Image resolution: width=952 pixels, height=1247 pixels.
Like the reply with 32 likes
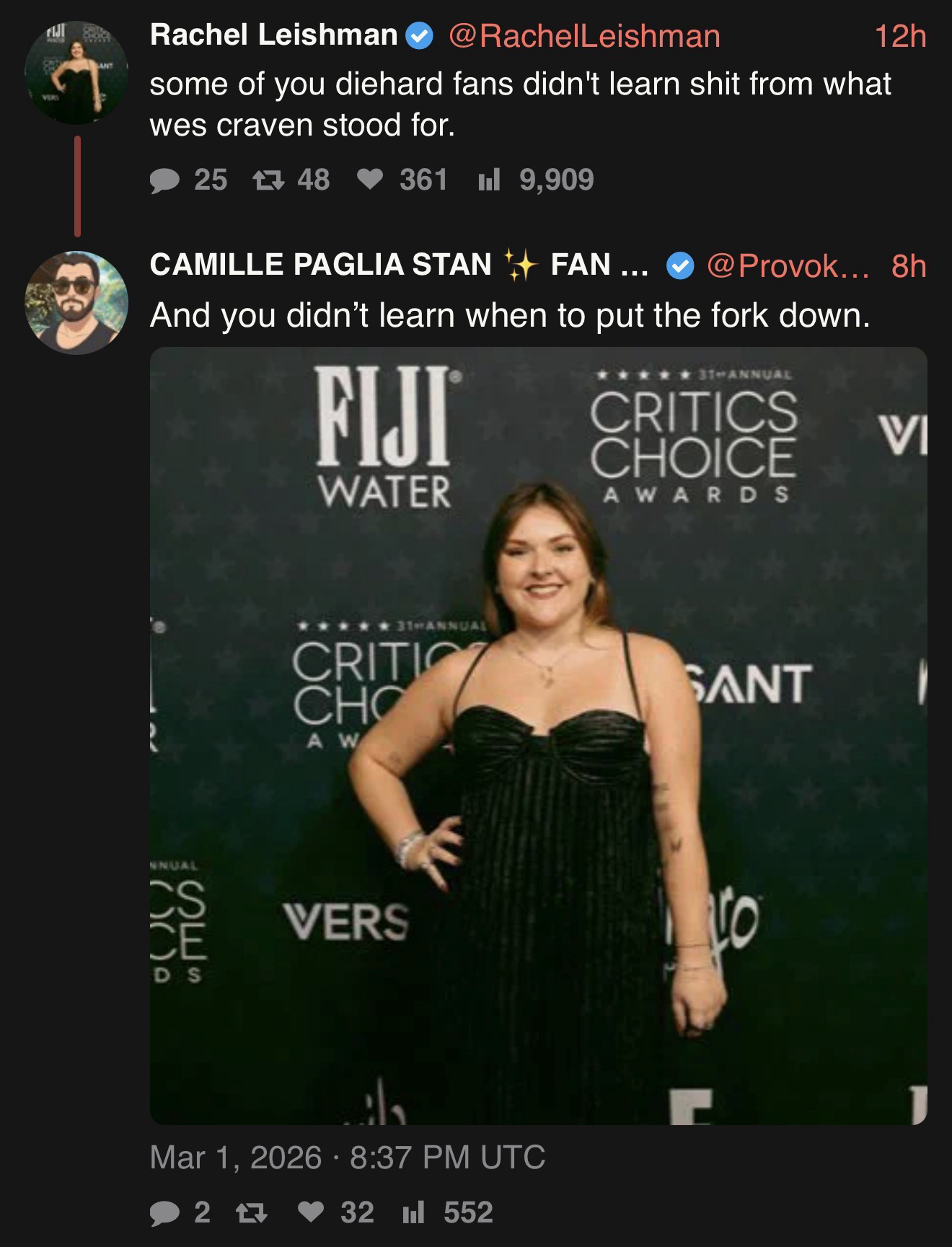click(x=311, y=1213)
